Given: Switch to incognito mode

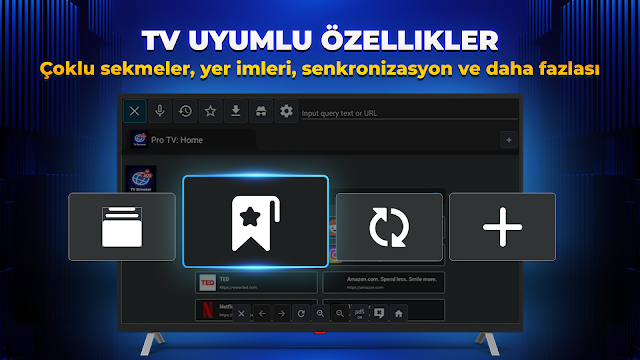Looking at the screenshot, I should pos(261,111).
